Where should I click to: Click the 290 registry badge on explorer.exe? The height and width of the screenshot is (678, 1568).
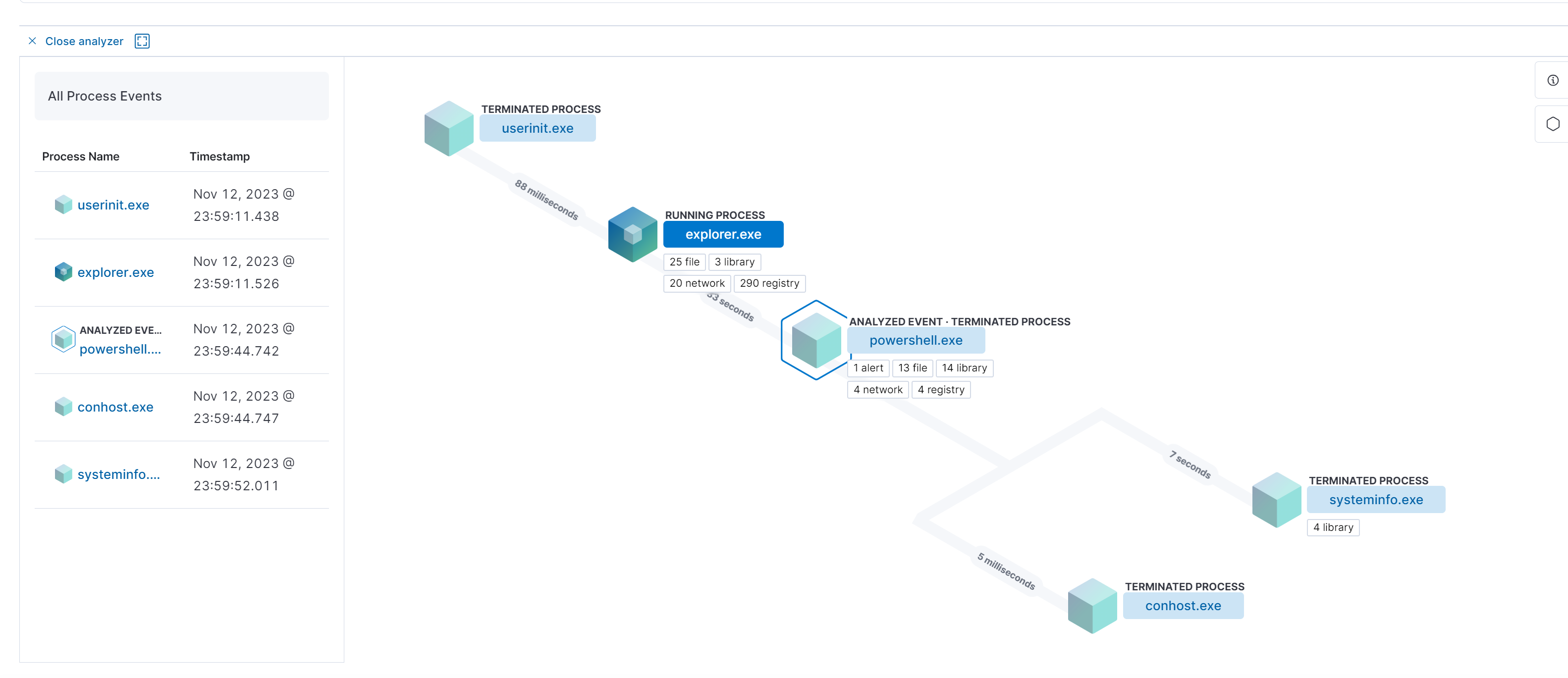click(768, 283)
